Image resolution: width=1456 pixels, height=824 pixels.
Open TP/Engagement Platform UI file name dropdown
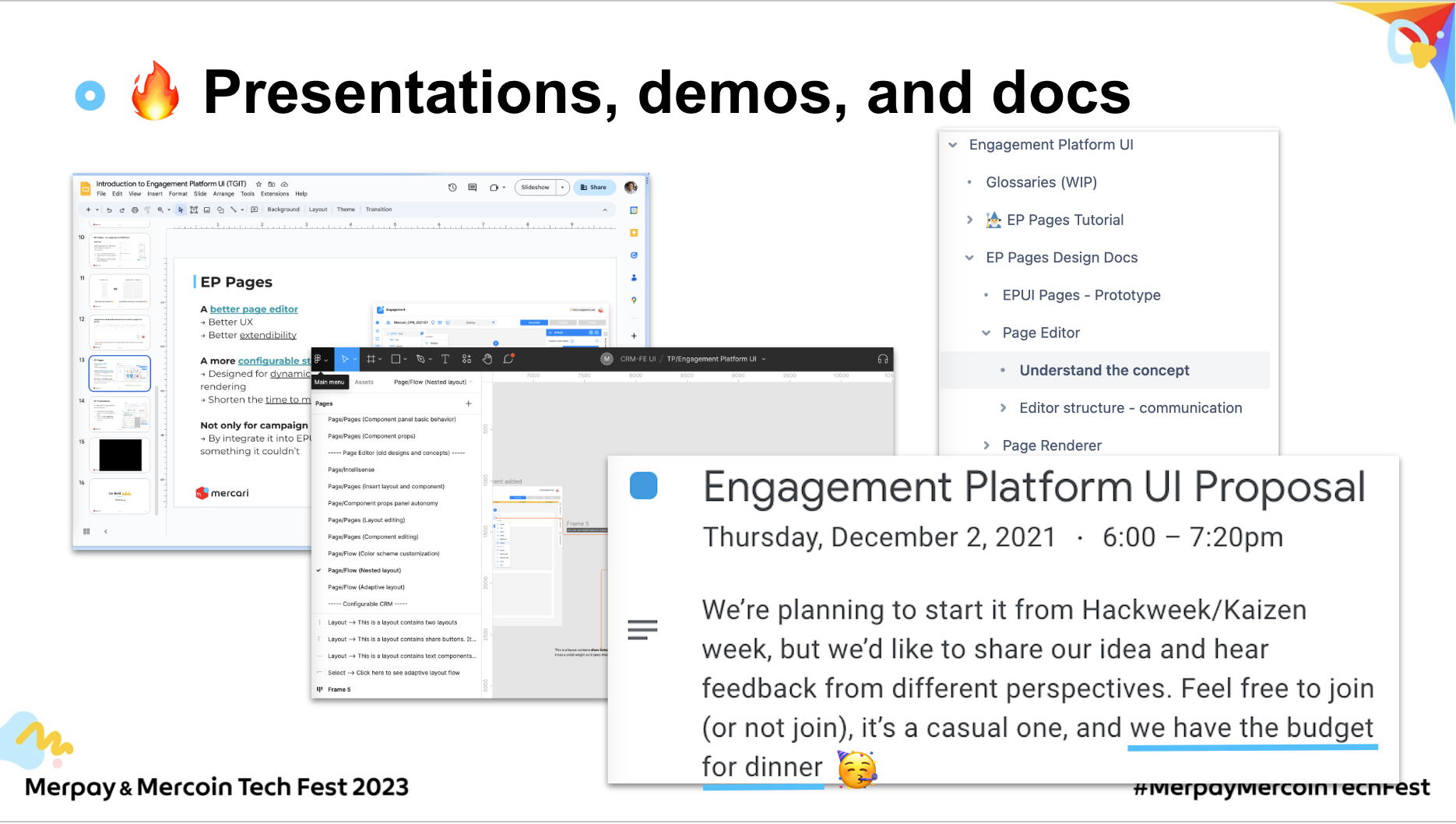pos(764,359)
